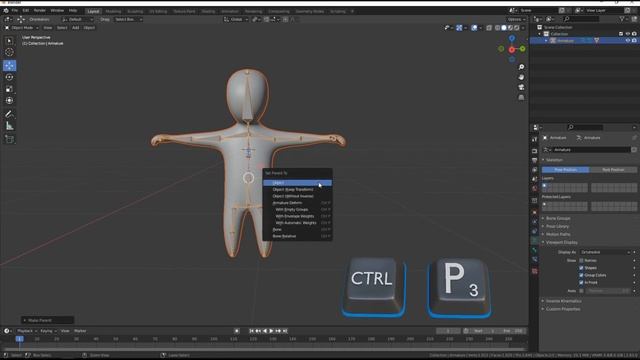
Task: Click the current frame marker on timeline
Action: (x=19, y=339)
